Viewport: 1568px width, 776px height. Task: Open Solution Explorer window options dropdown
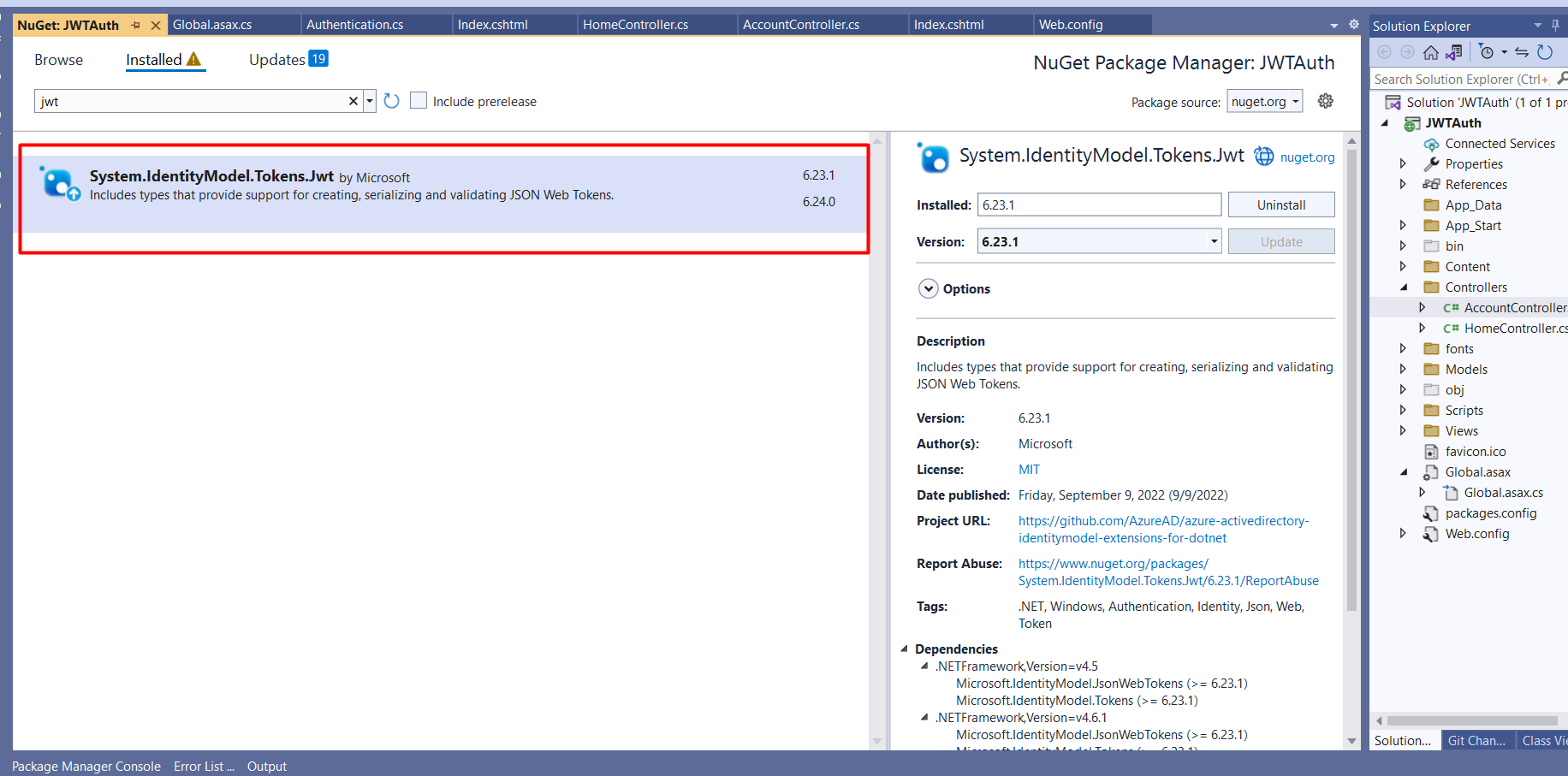tap(1538, 26)
